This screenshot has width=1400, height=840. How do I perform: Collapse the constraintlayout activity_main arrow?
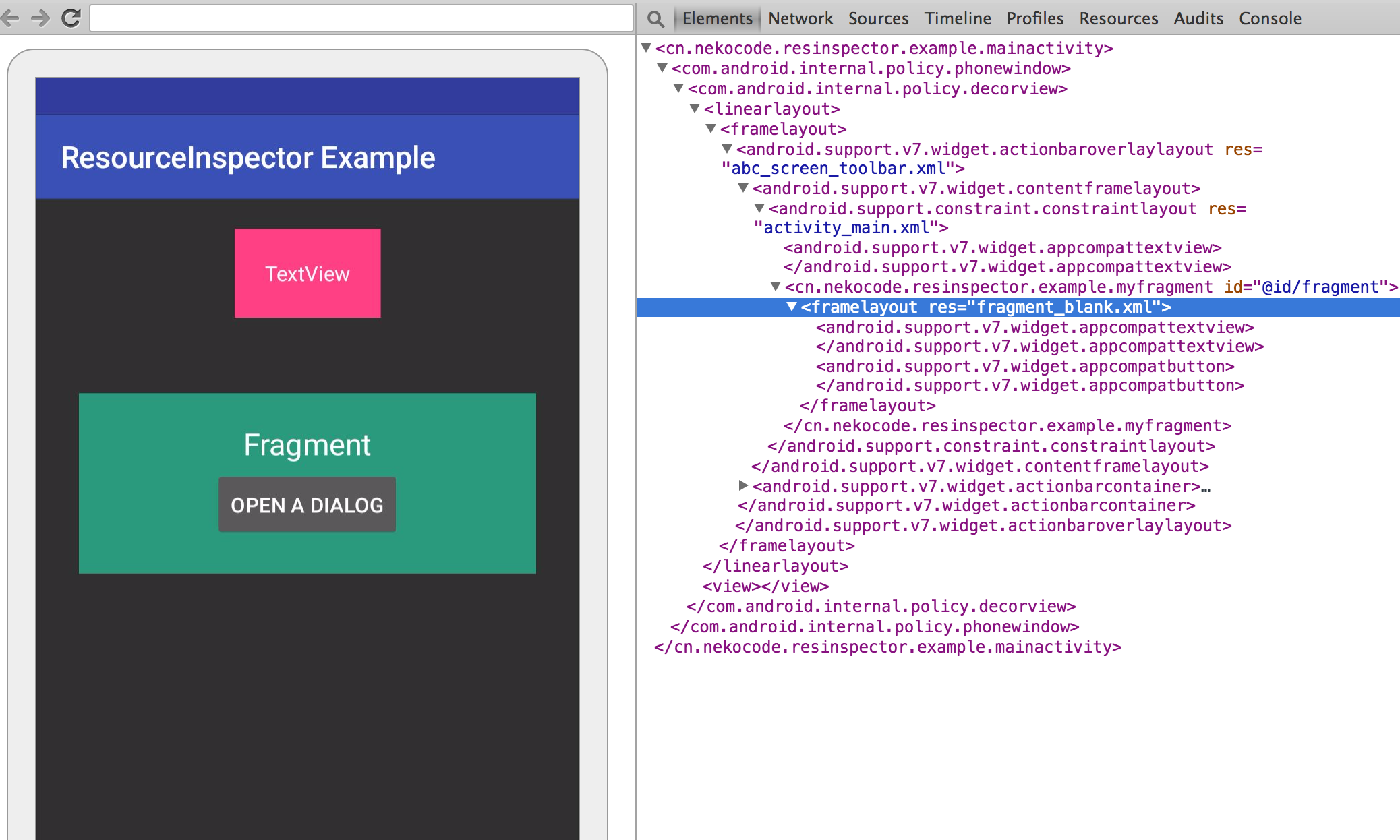coord(759,208)
